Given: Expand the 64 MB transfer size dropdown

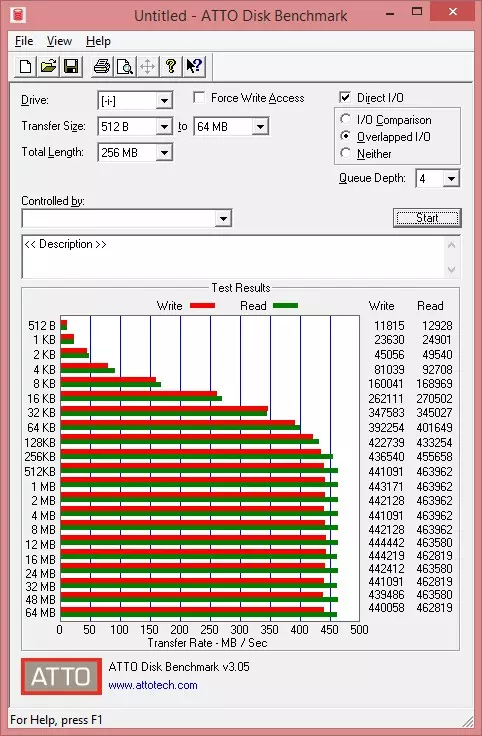Looking at the screenshot, I should [x=260, y=127].
